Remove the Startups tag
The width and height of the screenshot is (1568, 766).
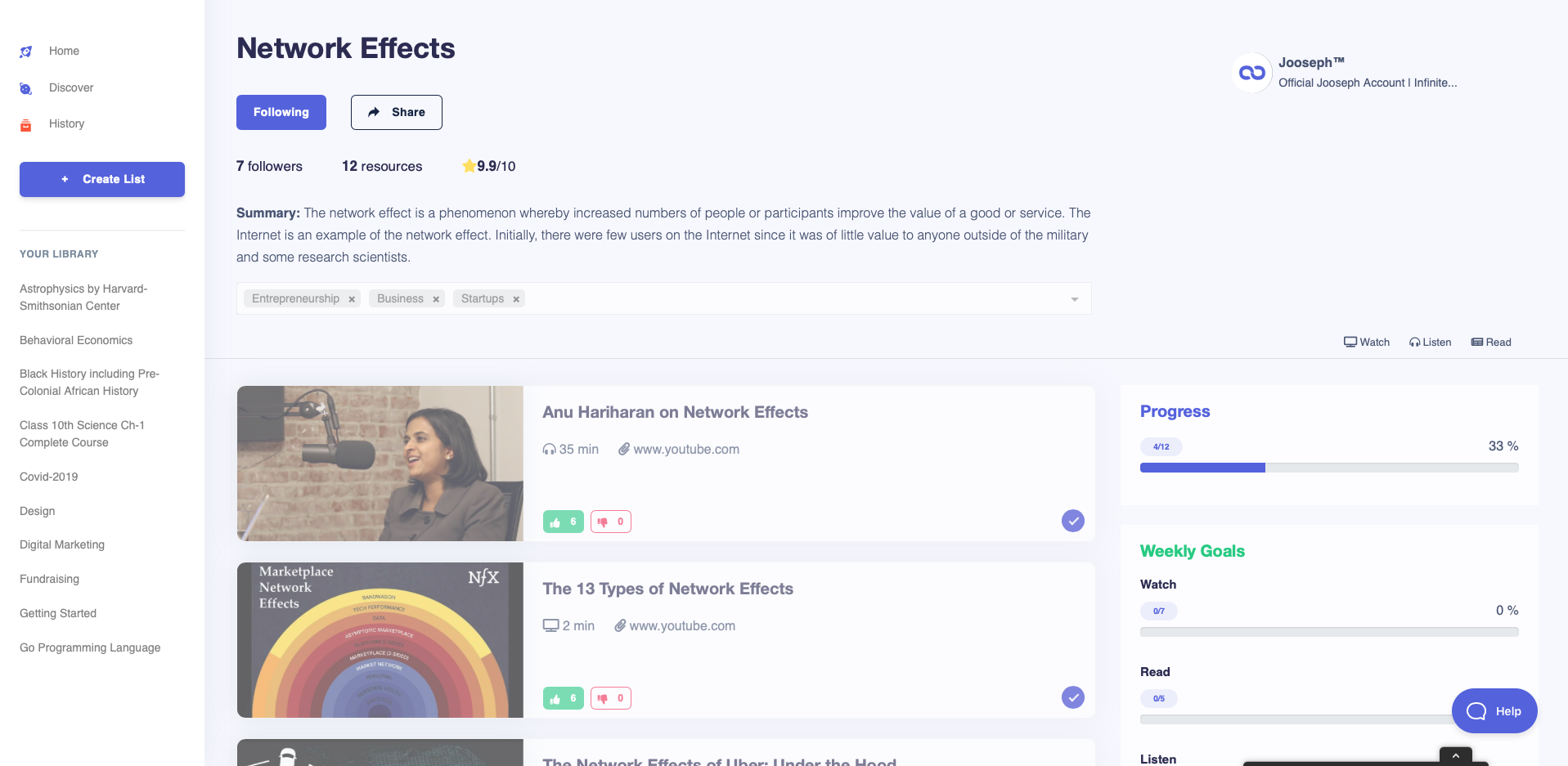pyautogui.click(x=516, y=299)
